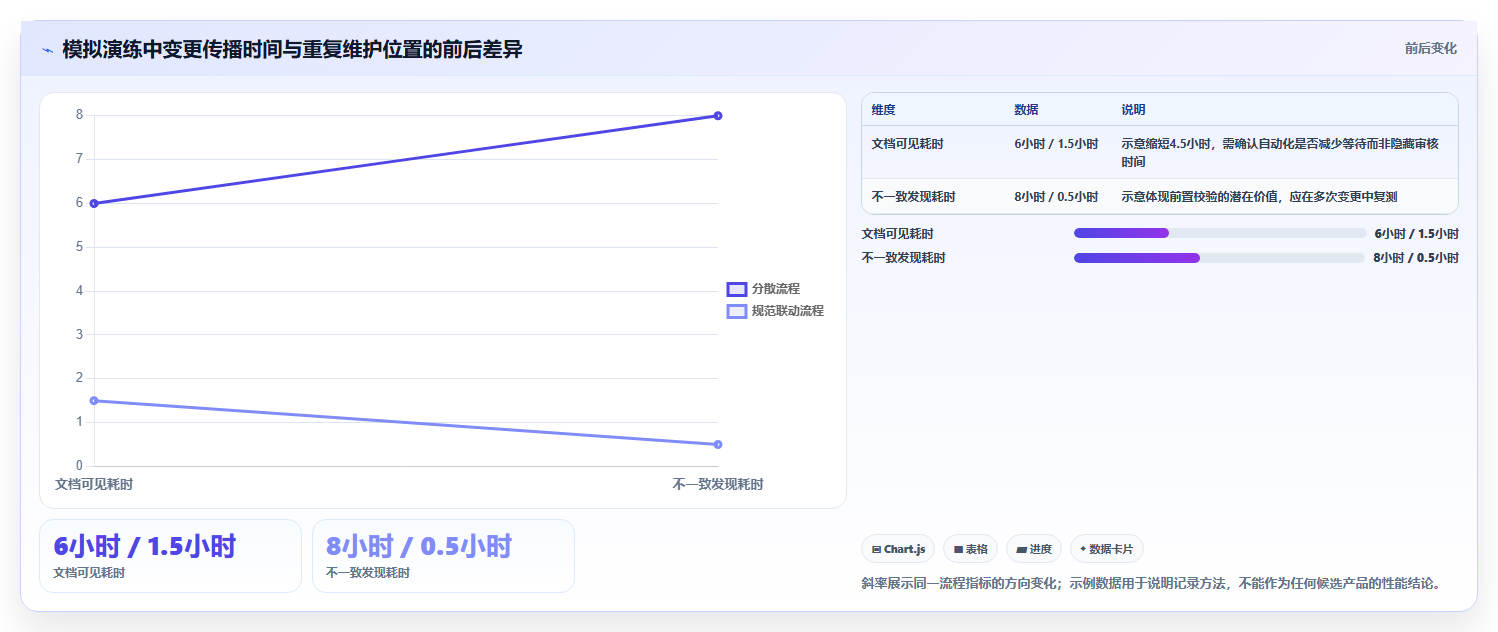Click the icon in the 进度 tag
Image resolution: width=1498 pixels, height=632 pixels.
(1021, 549)
